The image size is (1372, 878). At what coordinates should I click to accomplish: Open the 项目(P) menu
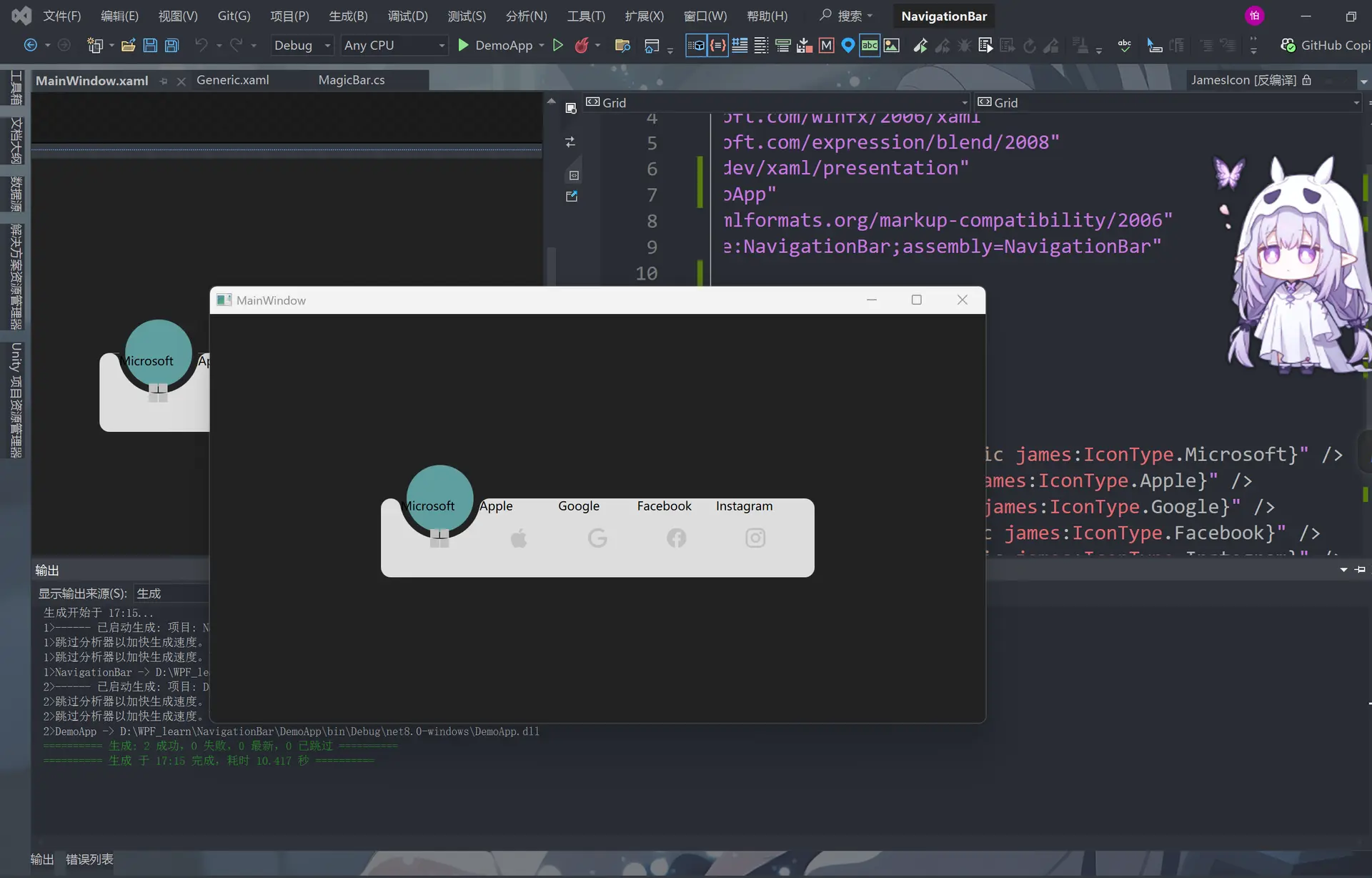(289, 16)
